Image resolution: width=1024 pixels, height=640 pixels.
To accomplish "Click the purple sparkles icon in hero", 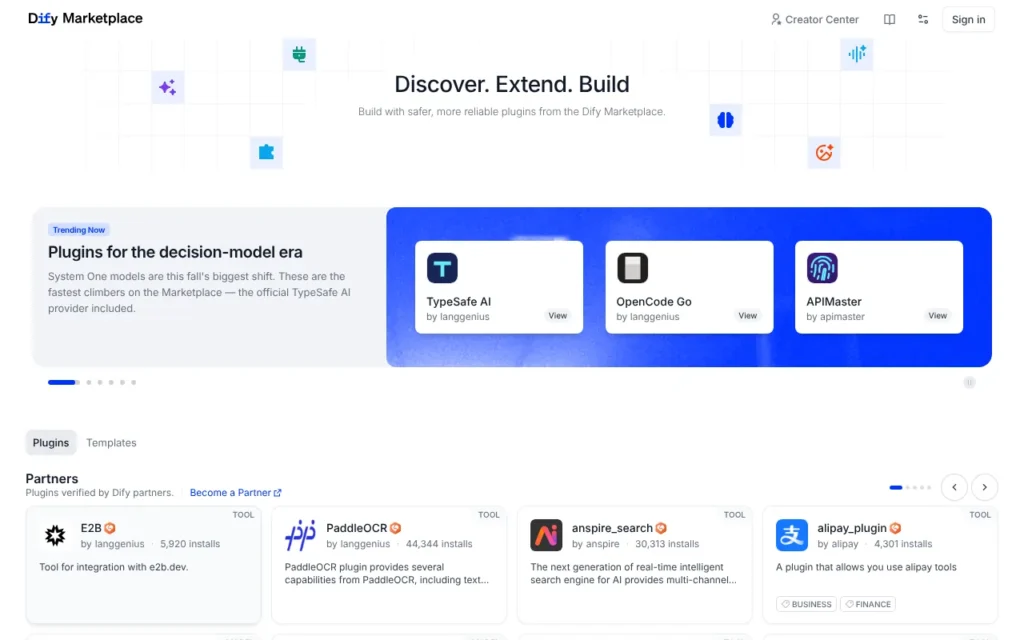I will pos(168,87).
